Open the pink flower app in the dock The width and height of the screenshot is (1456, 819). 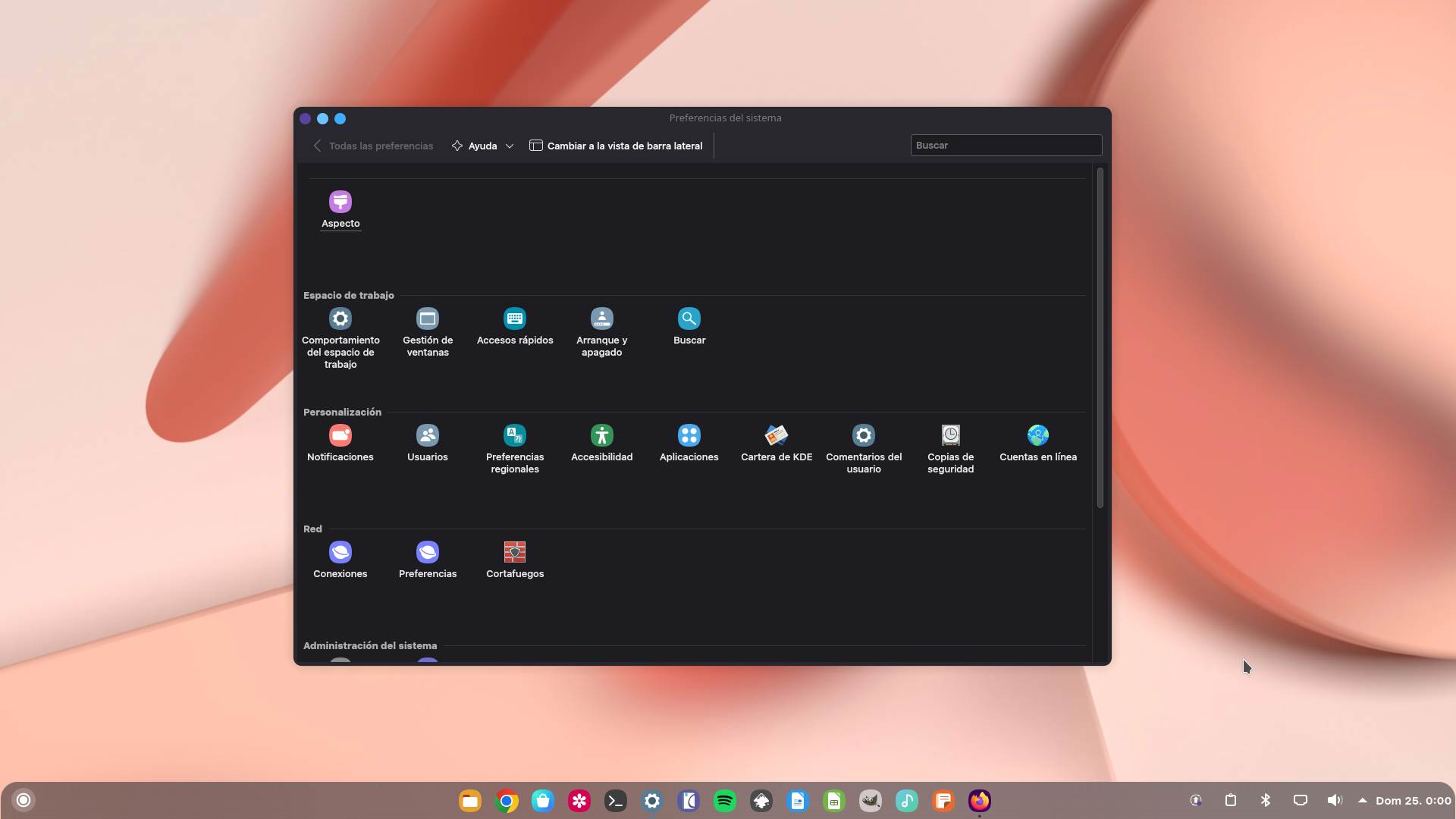579,801
